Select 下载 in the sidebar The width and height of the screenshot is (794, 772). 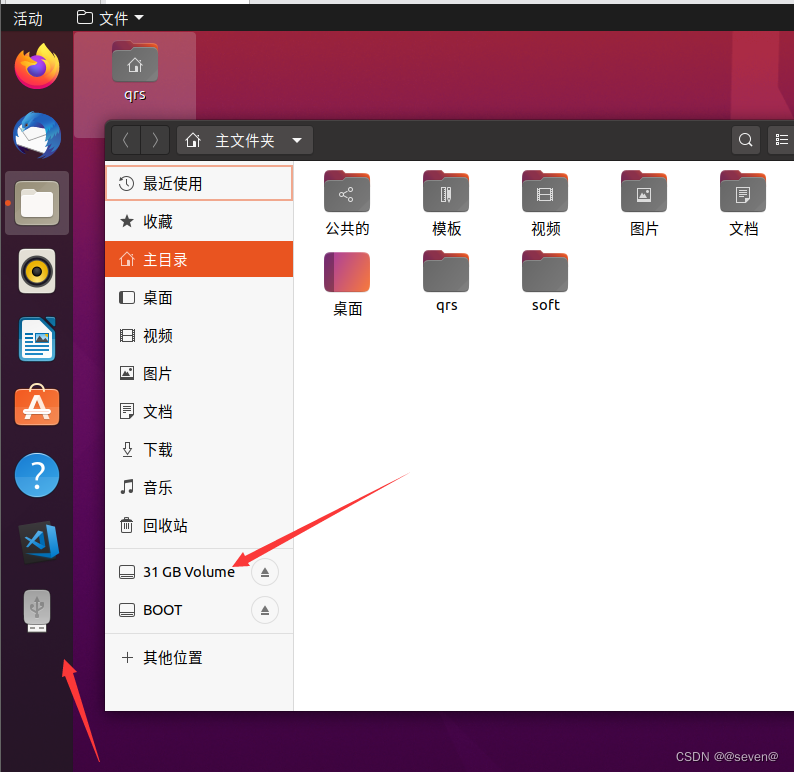pos(199,449)
